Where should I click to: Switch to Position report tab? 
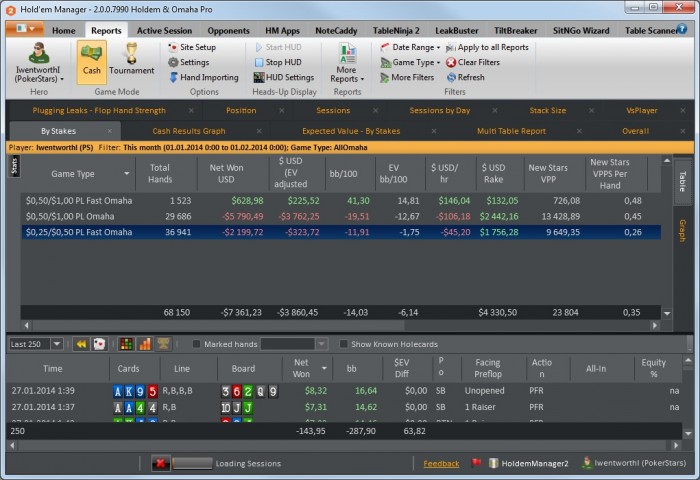pyautogui.click(x=241, y=111)
